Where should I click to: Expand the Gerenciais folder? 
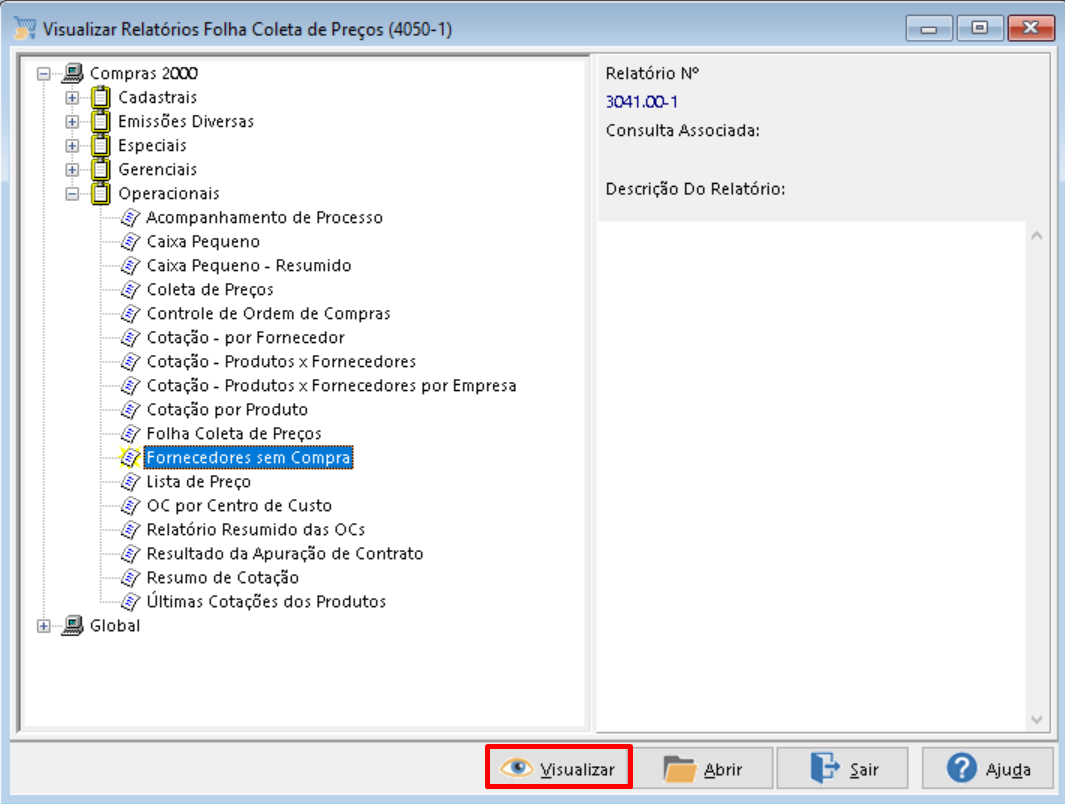72,170
